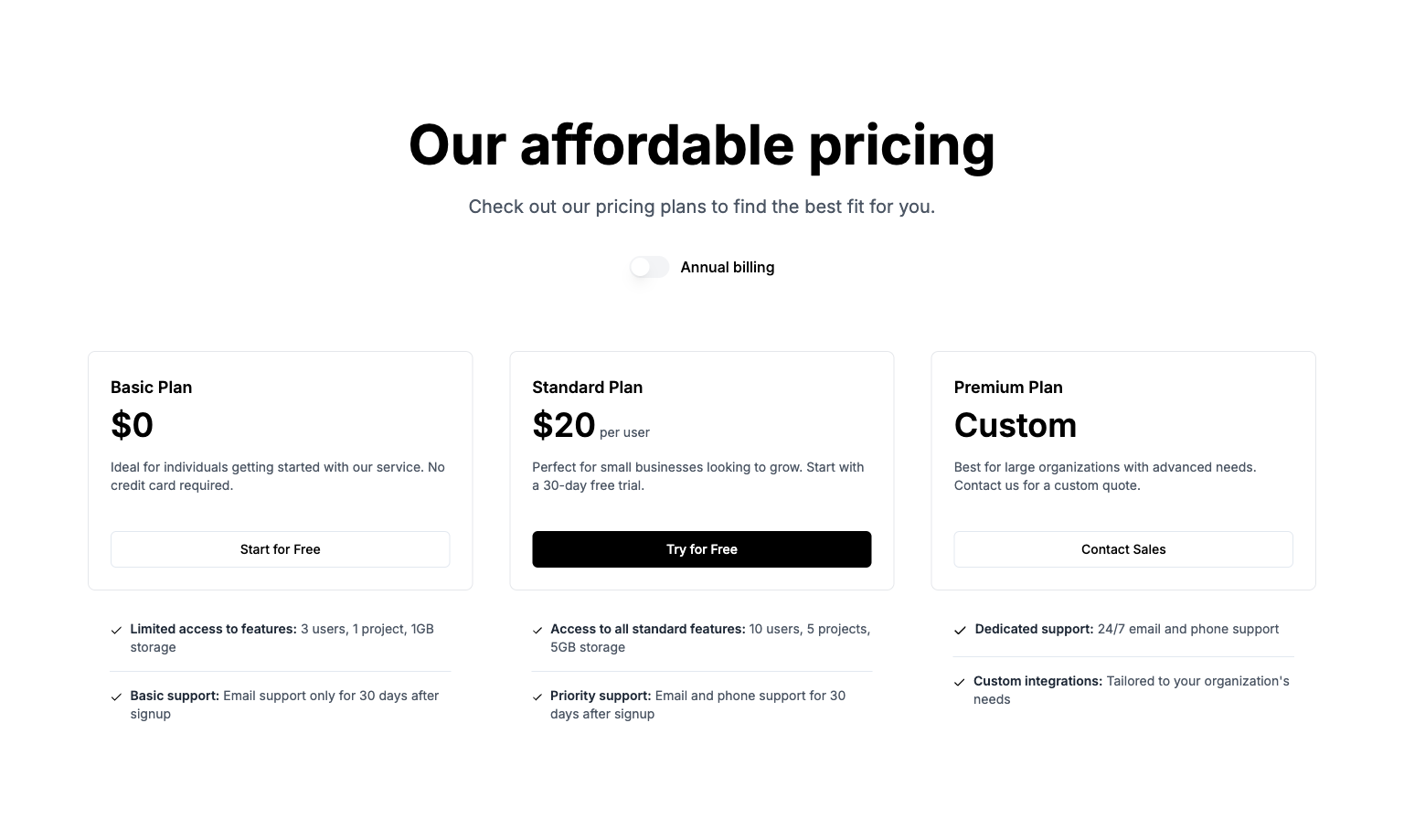
Task: Select the Basic Plan title
Action: point(151,388)
